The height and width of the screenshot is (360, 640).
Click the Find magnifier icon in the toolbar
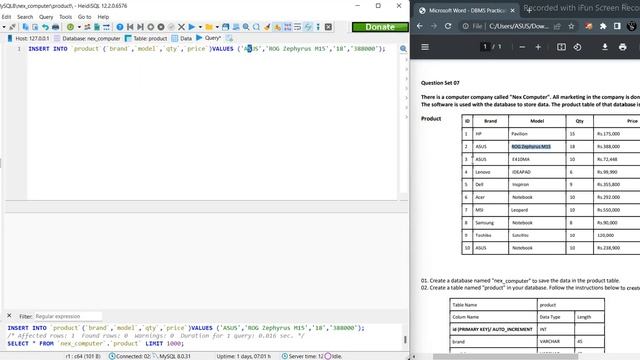coord(246,27)
